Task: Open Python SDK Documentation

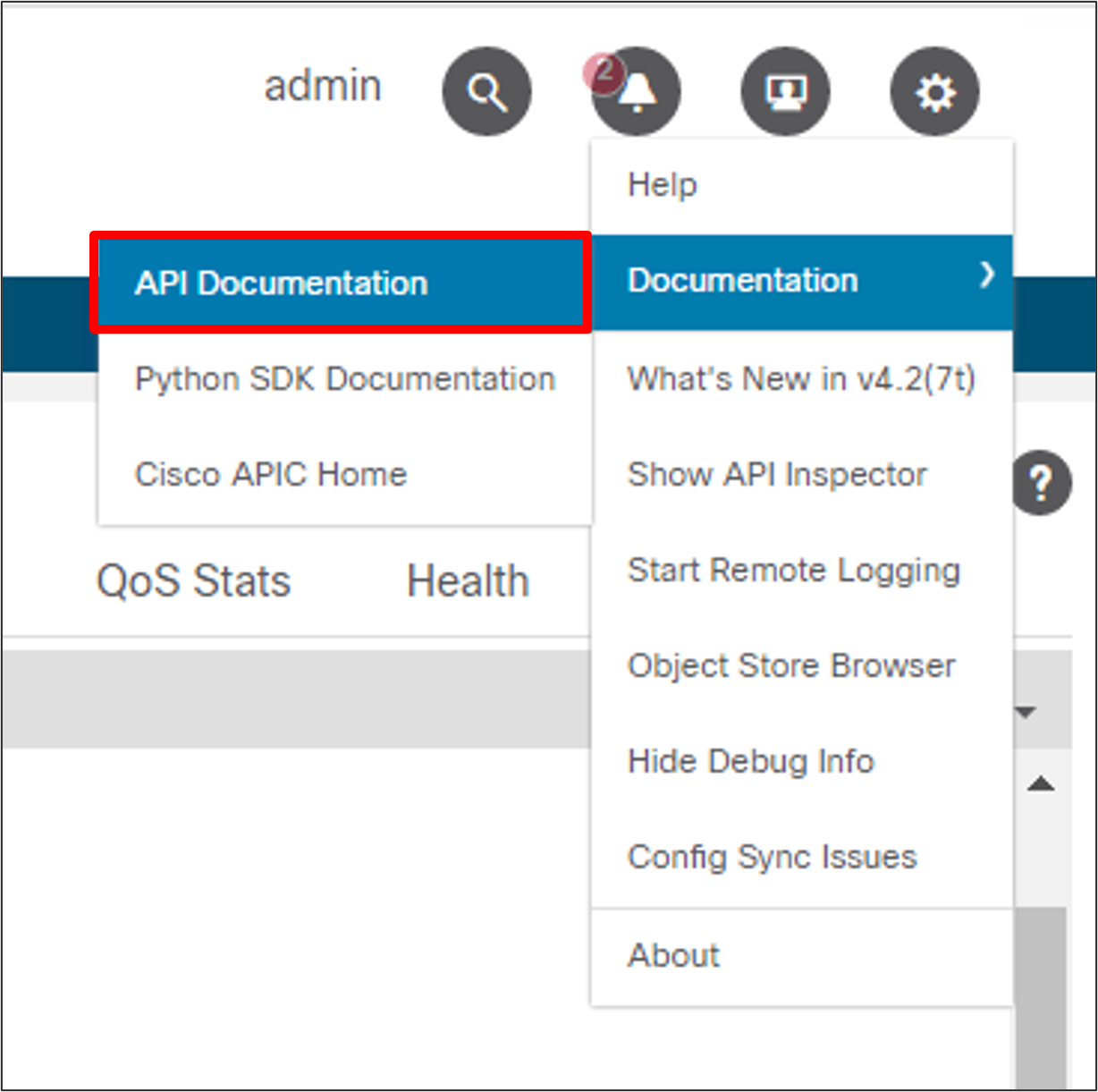Action: (x=344, y=379)
